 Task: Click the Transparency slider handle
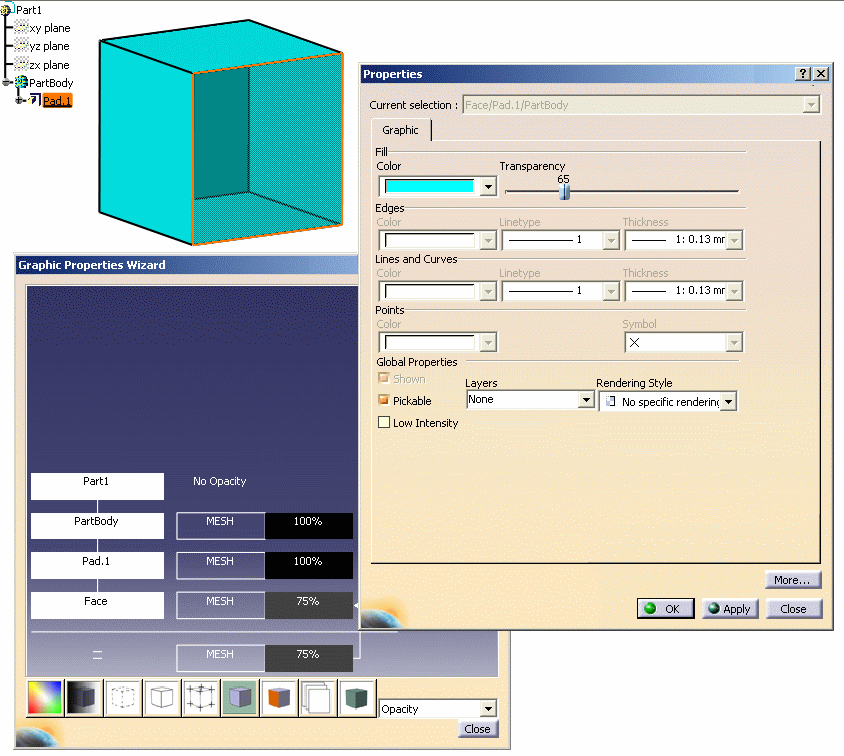tap(564, 191)
